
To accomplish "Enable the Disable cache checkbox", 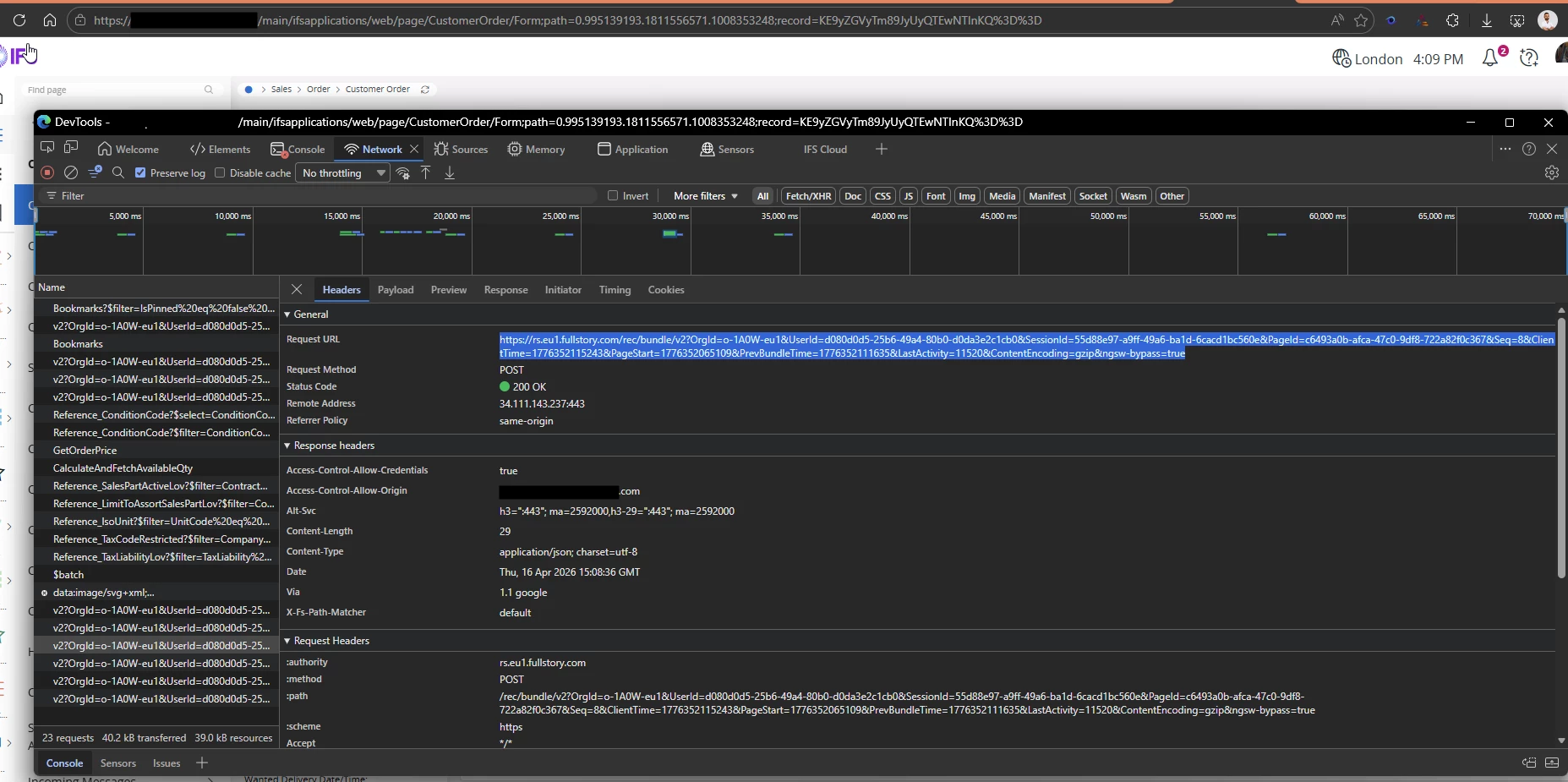I will 221,172.
